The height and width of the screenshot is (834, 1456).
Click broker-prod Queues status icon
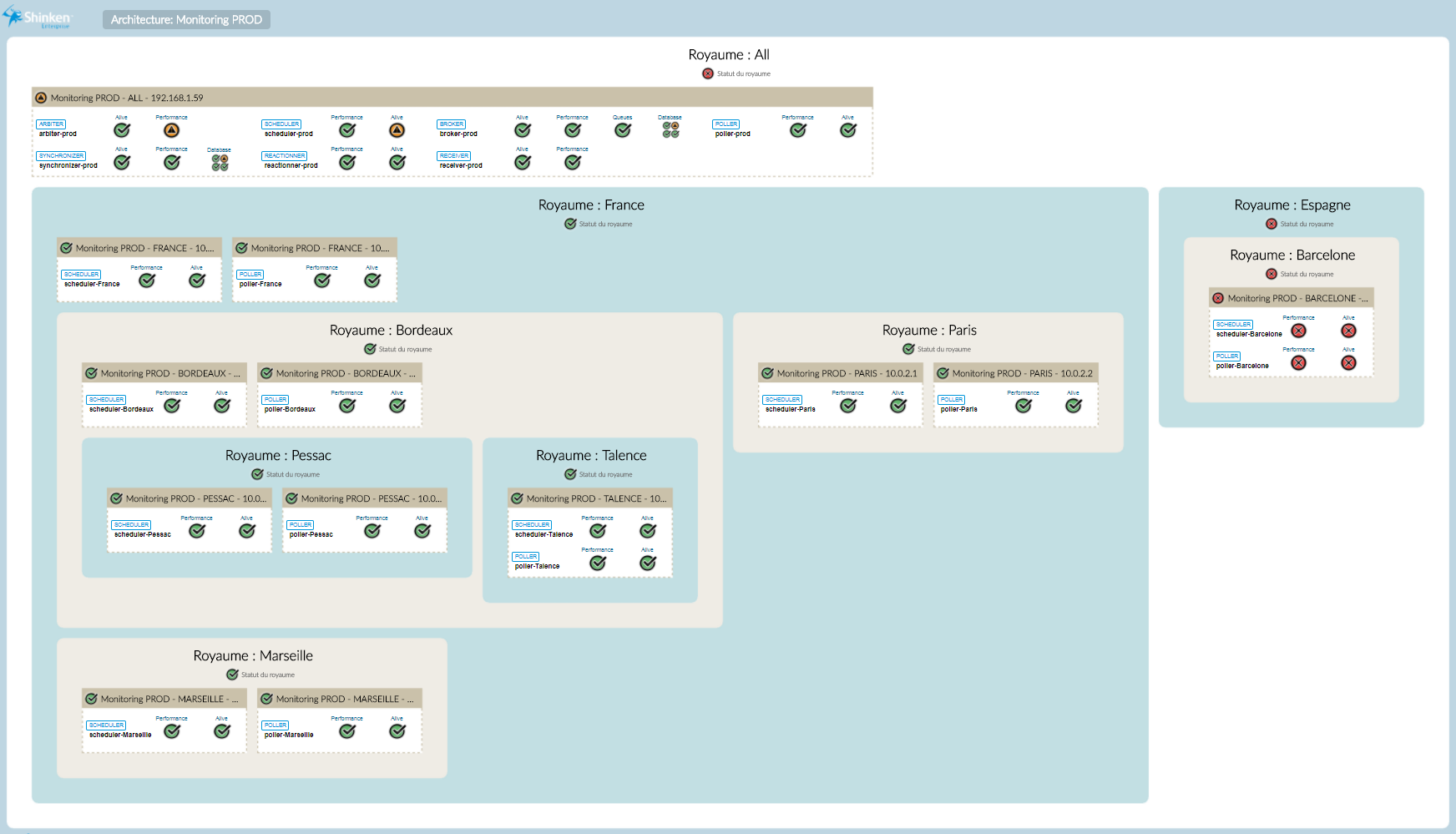coord(622,130)
